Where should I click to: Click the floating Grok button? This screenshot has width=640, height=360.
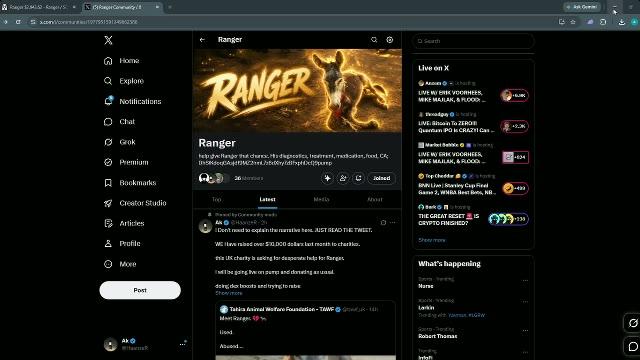[x=633, y=323]
